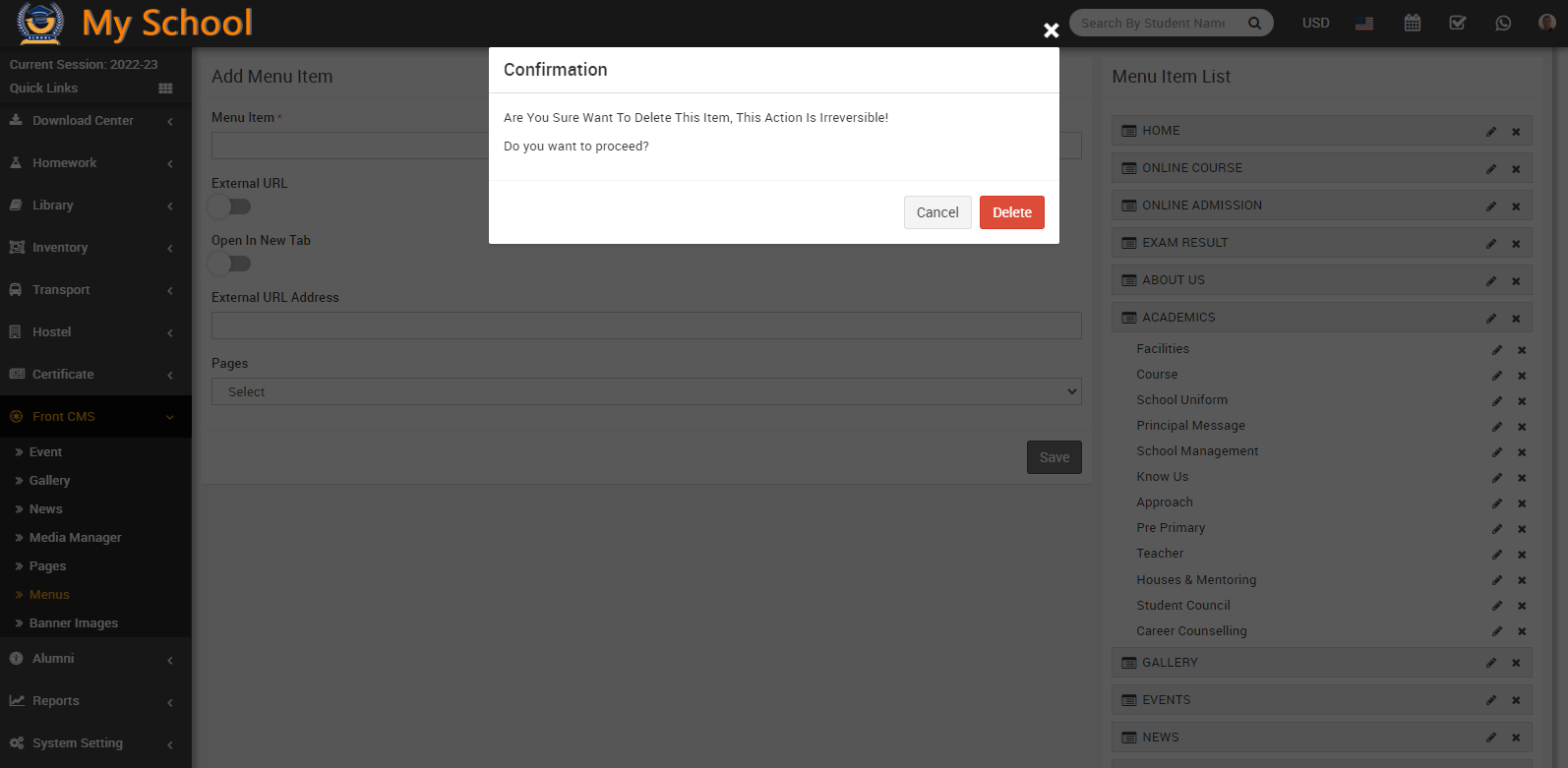Close the dialog with X icon
Screen dimensions: 1568x768
(1051, 30)
